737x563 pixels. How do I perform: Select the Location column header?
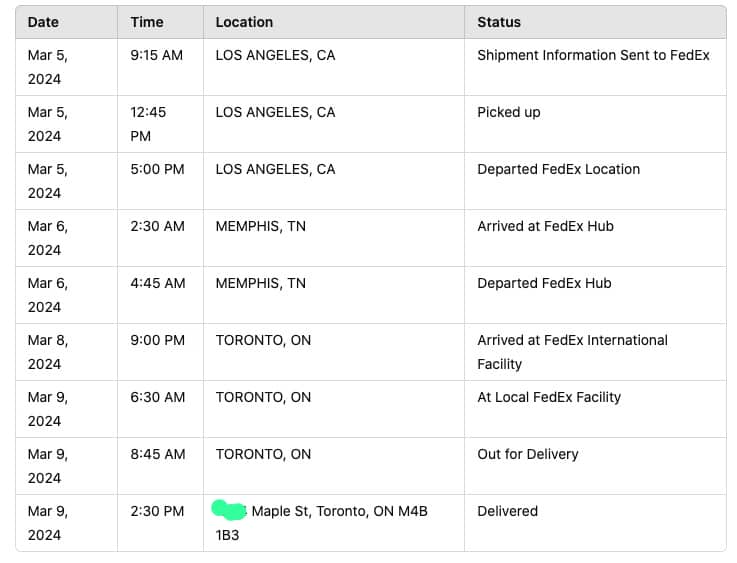click(244, 22)
